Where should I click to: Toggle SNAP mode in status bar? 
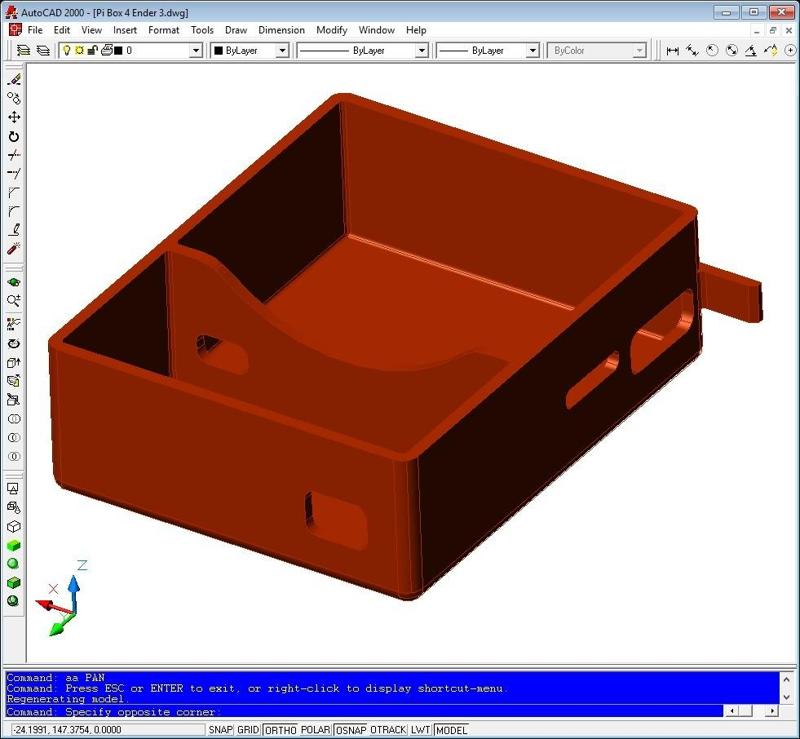click(220, 730)
